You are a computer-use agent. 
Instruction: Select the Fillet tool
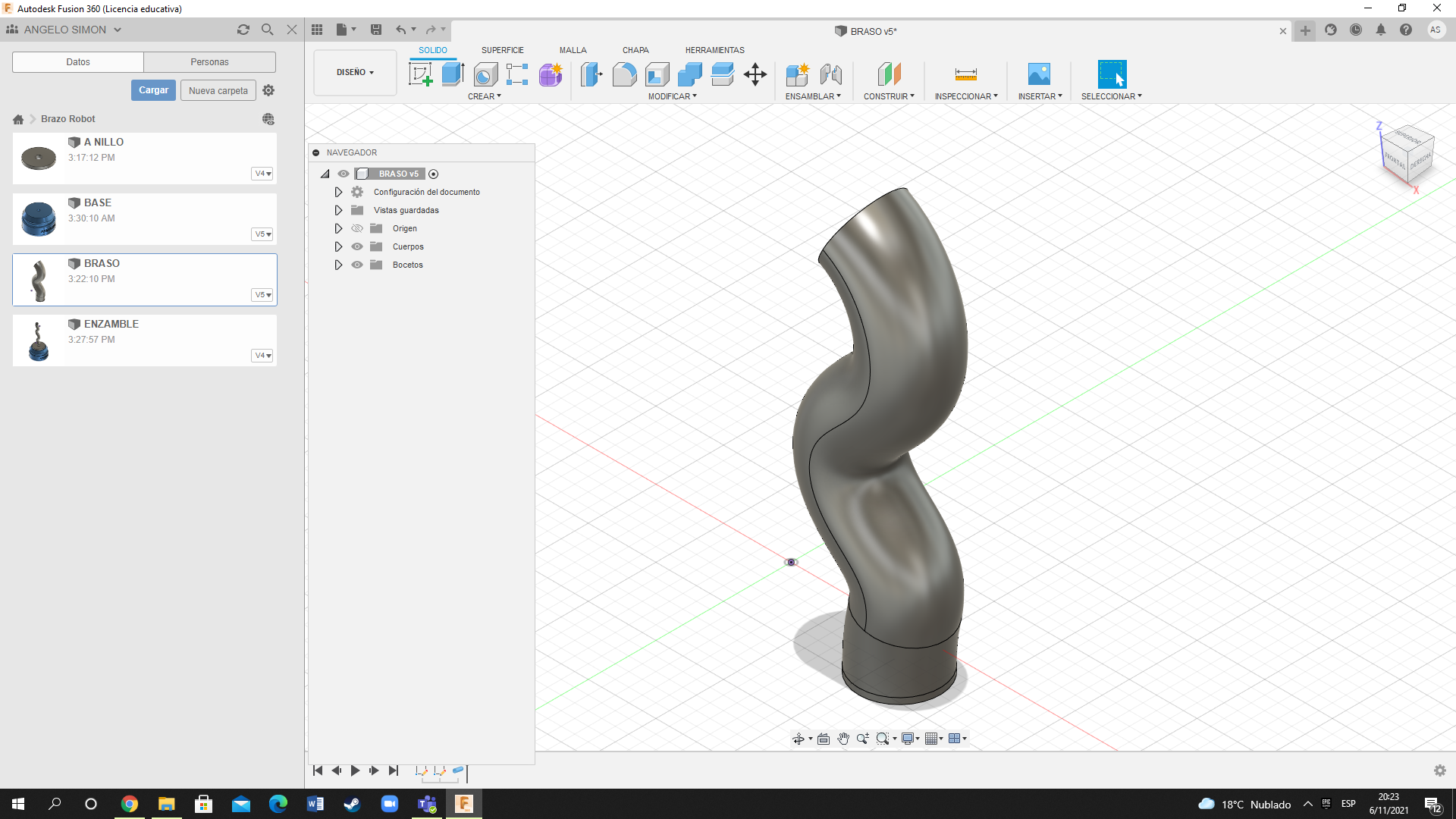624,74
